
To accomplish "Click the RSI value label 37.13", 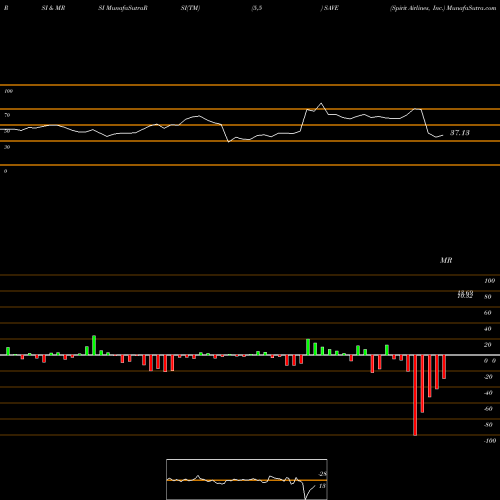I will coord(460,133).
